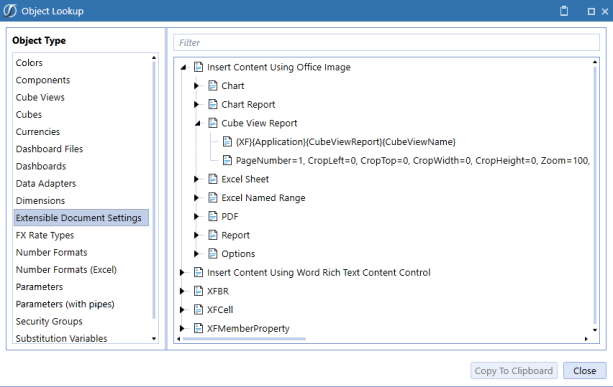Screen dimensions: 613x387
Task: Click the document icon beside XFBR
Action: [x=199, y=291]
